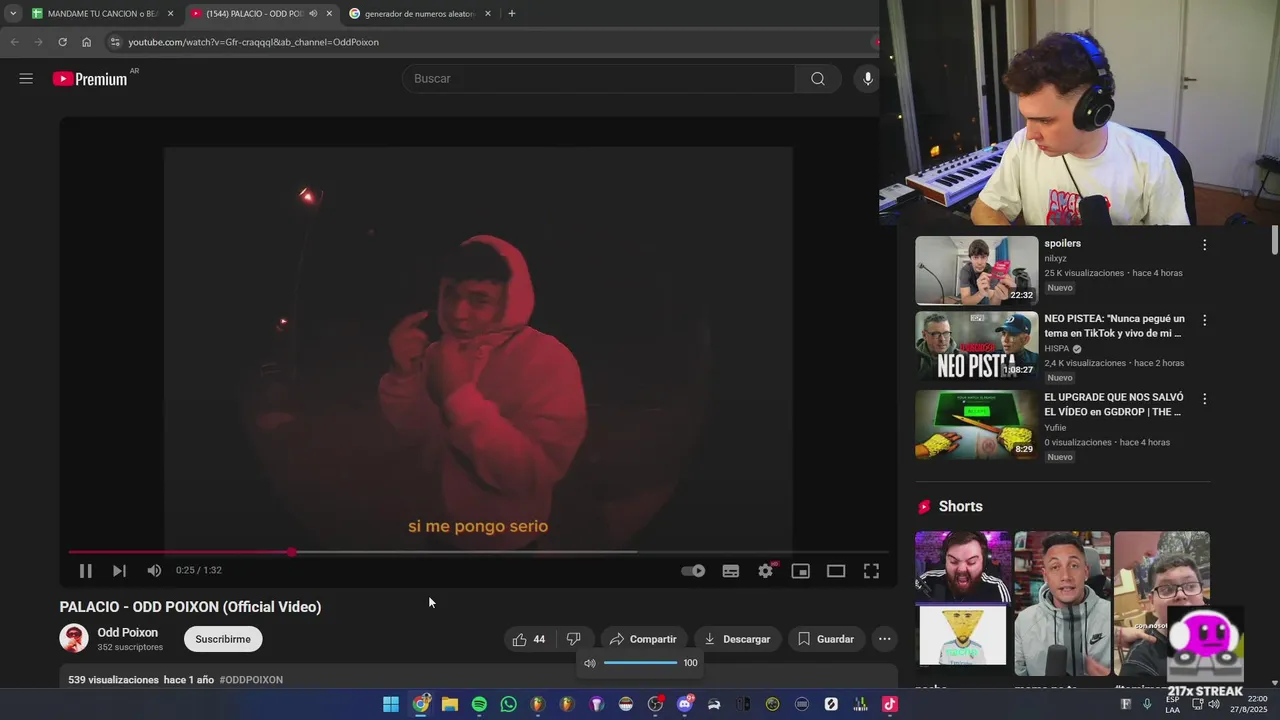The height and width of the screenshot is (720, 1280).
Task: Open File Explorer from the taskbar
Action: pyautogui.click(x=450, y=704)
